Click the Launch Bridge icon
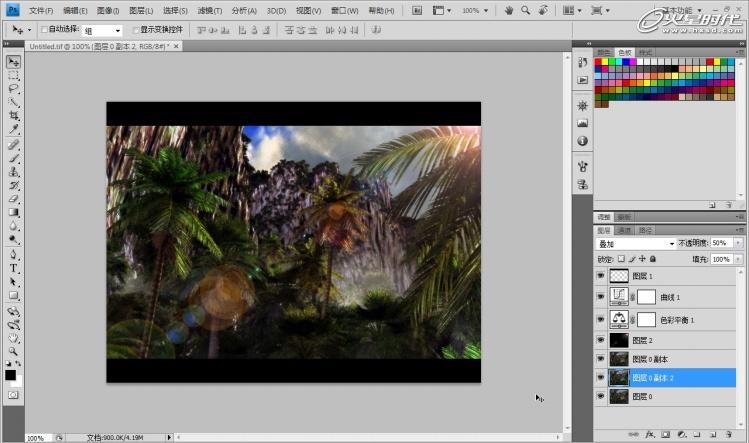Screen dimensions: 749x443 (x=417, y=10)
